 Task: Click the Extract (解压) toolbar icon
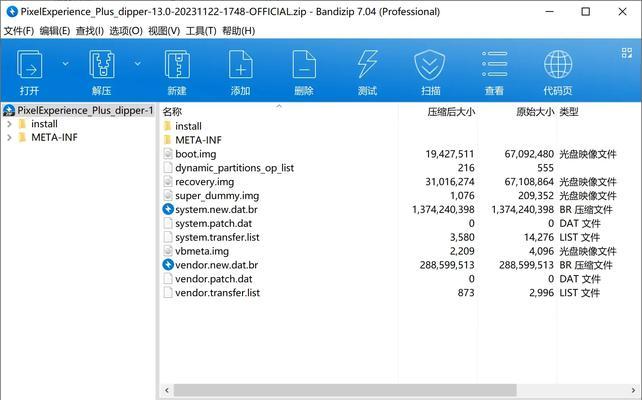coord(102,64)
